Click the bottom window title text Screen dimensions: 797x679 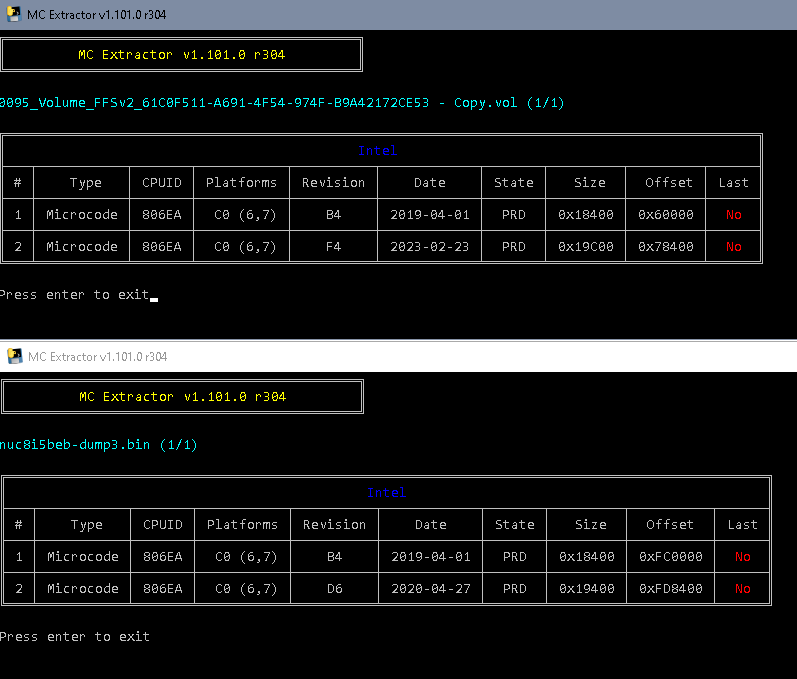pyautogui.click(x=98, y=357)
